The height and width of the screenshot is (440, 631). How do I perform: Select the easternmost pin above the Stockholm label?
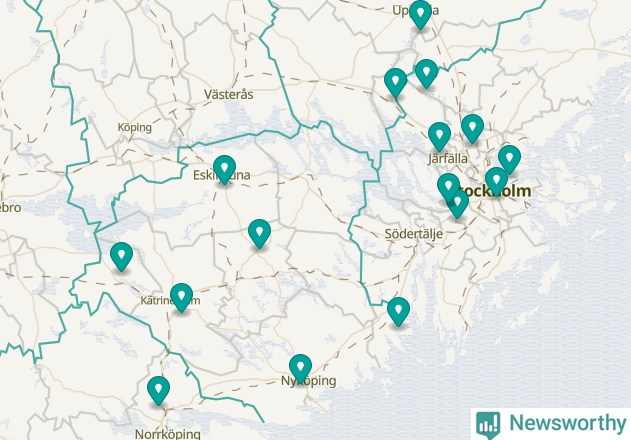pos(509,160)
